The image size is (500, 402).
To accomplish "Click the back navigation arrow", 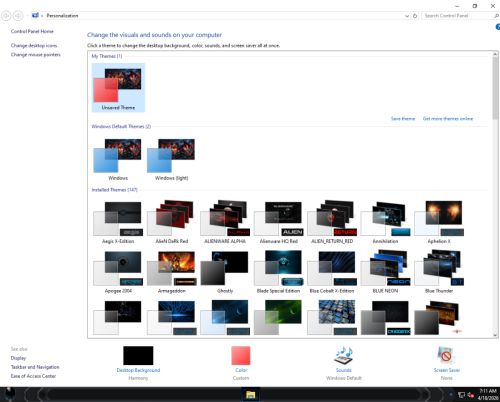I will pos(6,16).
